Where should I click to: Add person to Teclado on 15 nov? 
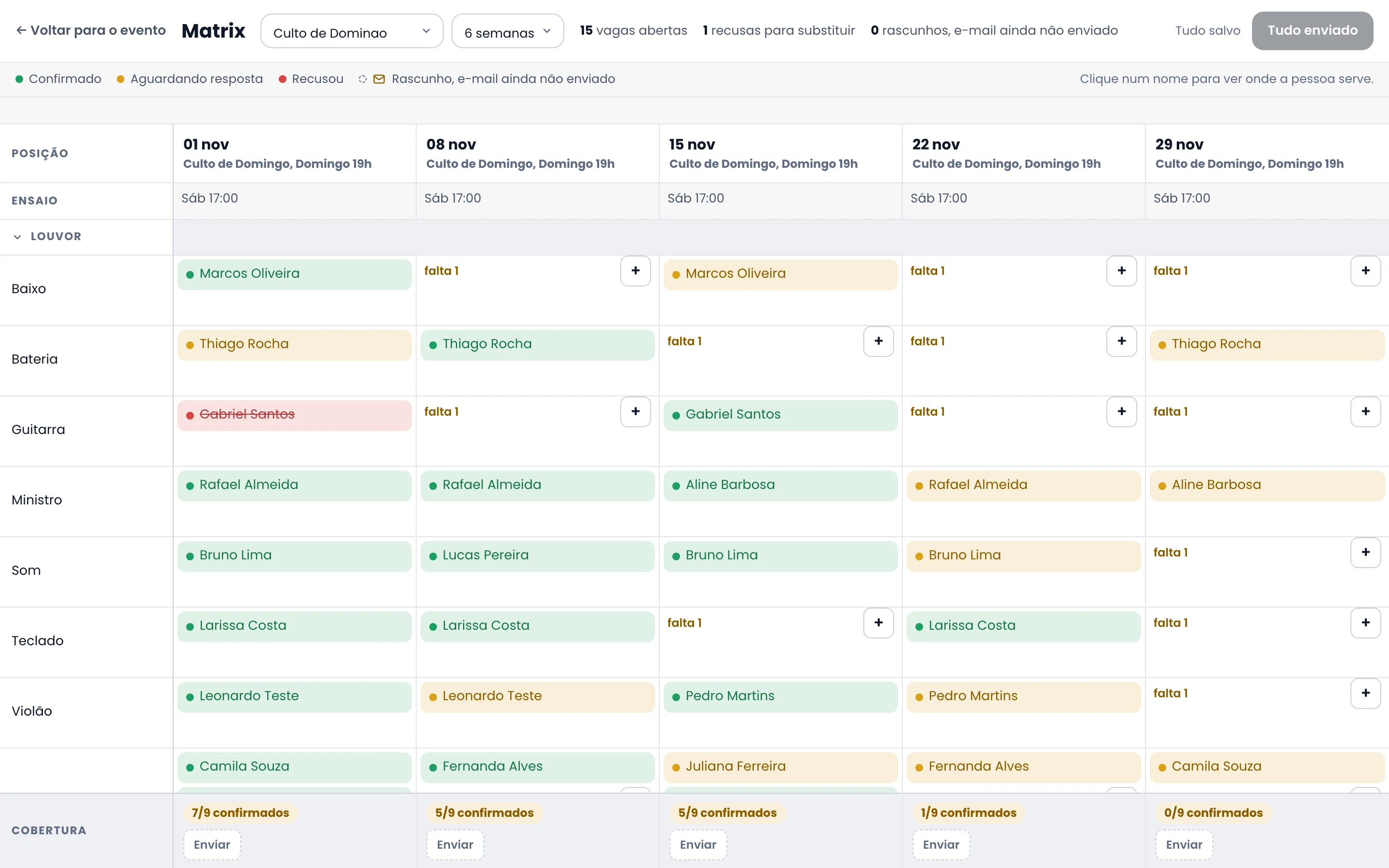pyautogui.click(x=878, y=623)
